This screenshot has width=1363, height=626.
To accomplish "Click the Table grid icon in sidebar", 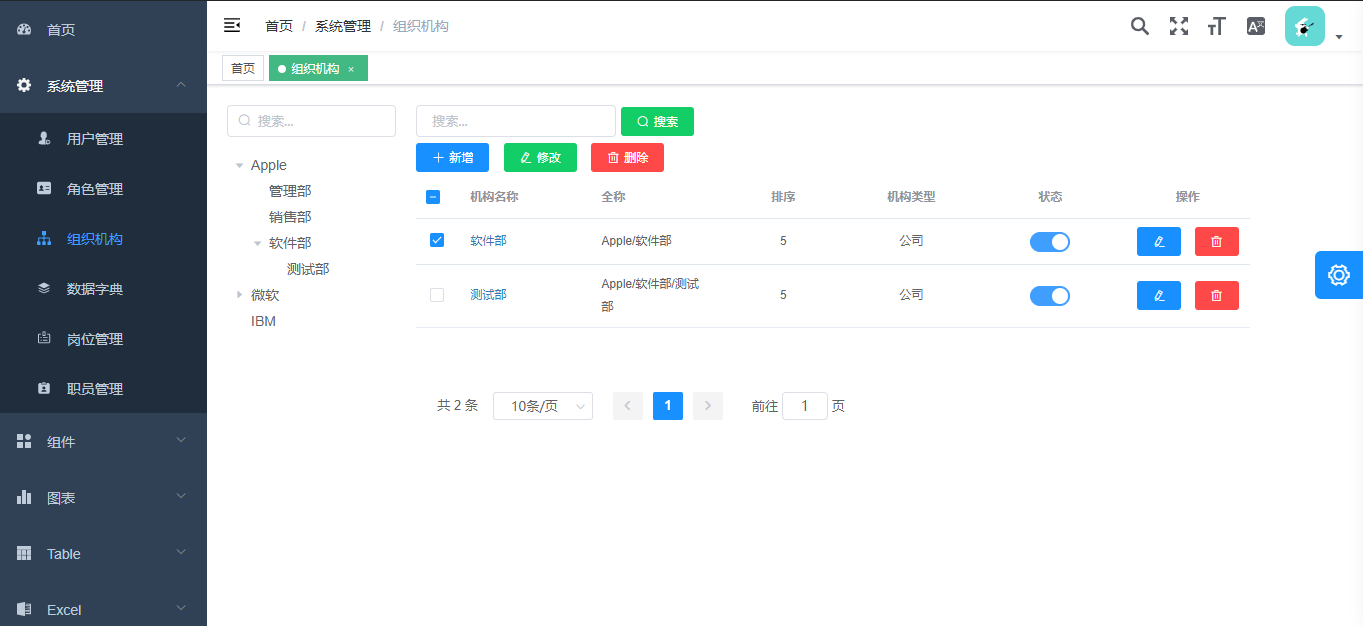I will (x=24, y=554).
